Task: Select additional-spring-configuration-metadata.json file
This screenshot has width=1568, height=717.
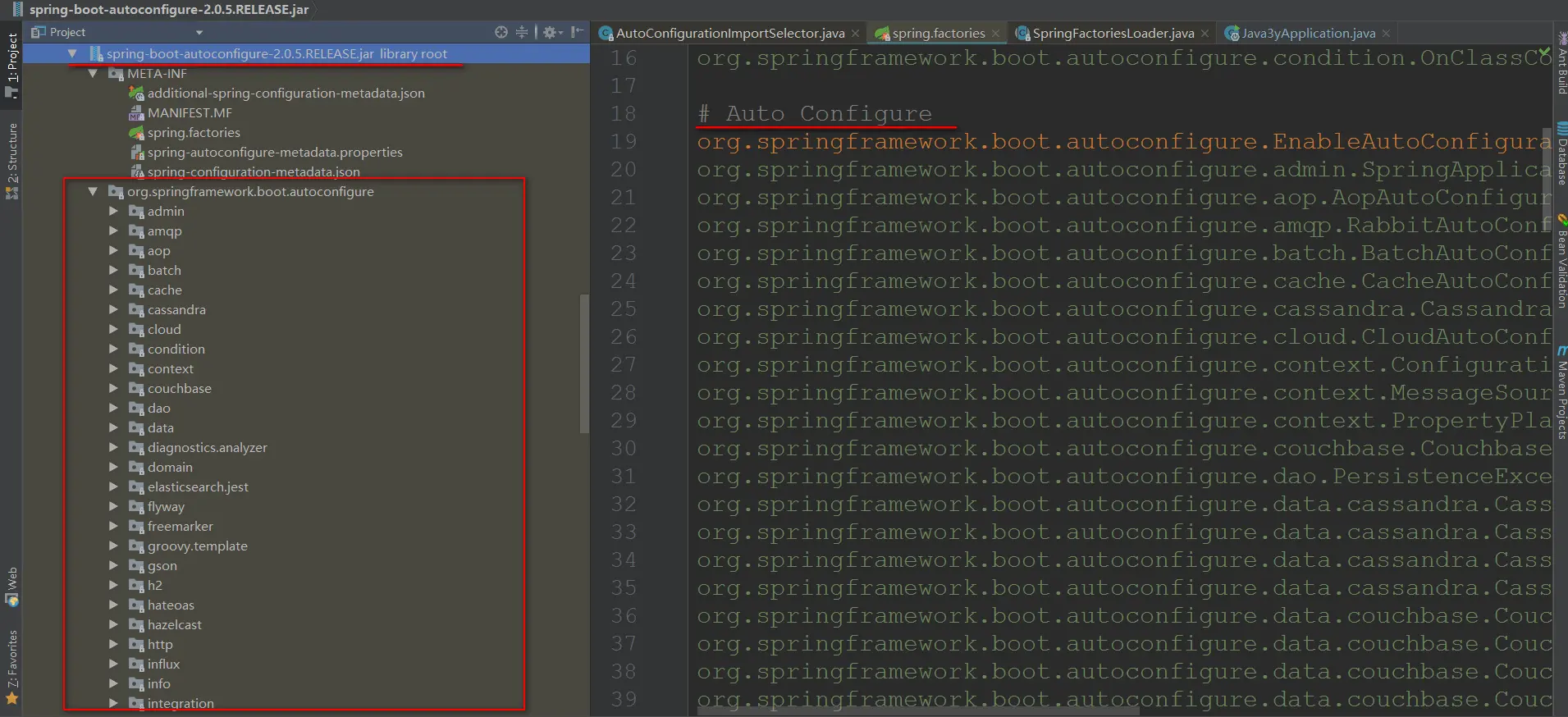Action: pyautogui.click(x=286, y=93)
